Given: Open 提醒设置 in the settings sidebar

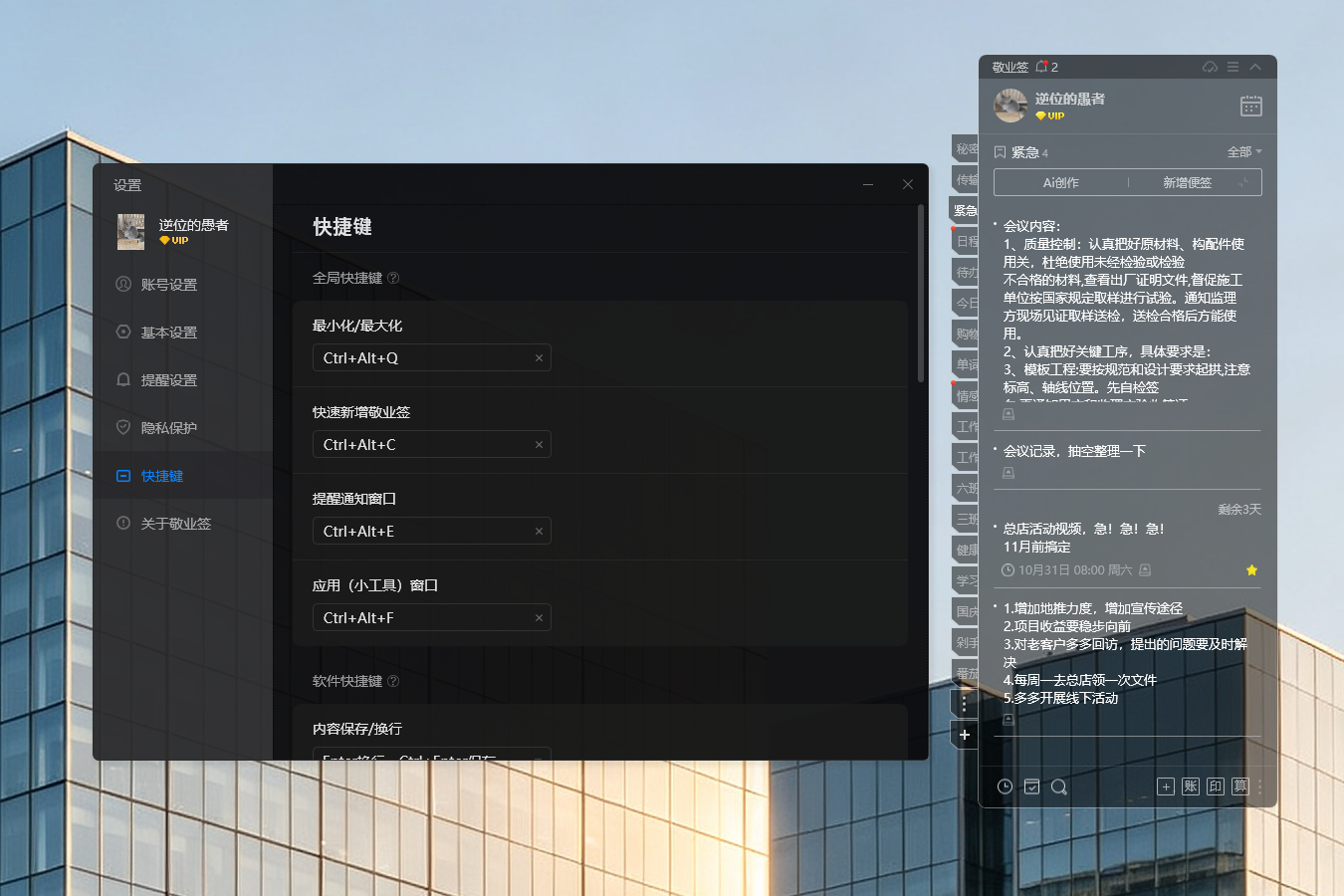Looking at the screenshot, I should (183, 380).
